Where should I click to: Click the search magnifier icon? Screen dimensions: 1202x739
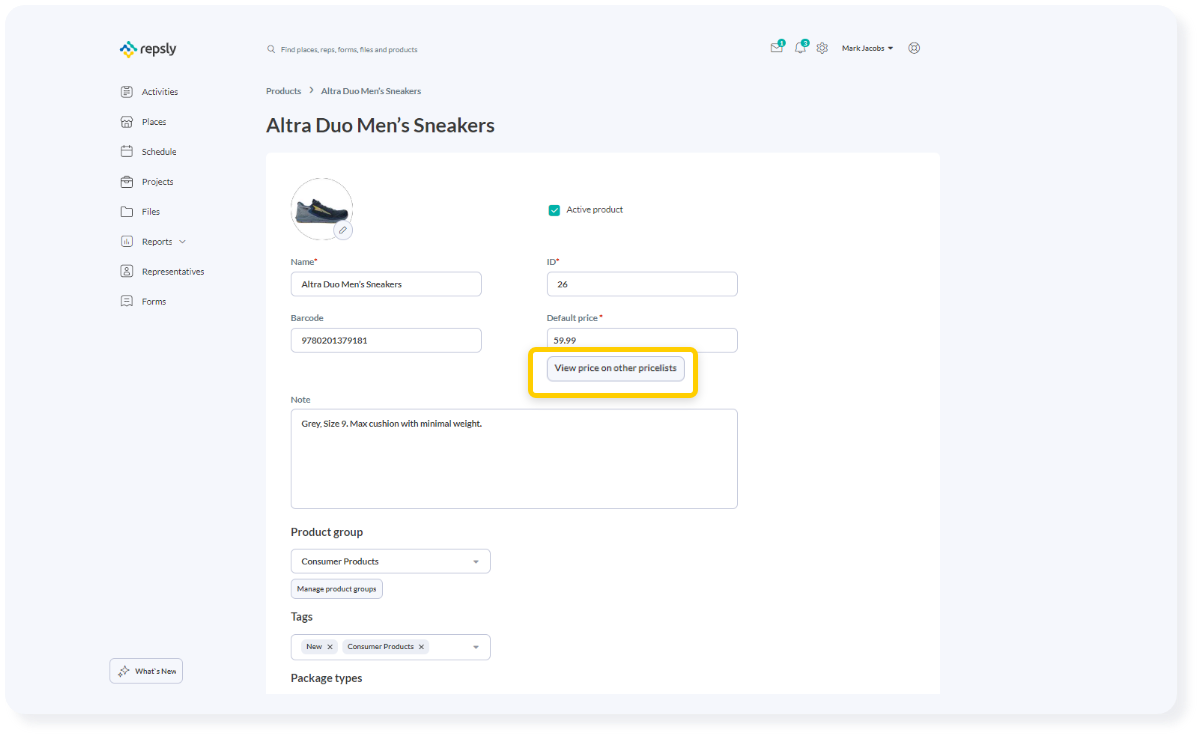[271, 49]
